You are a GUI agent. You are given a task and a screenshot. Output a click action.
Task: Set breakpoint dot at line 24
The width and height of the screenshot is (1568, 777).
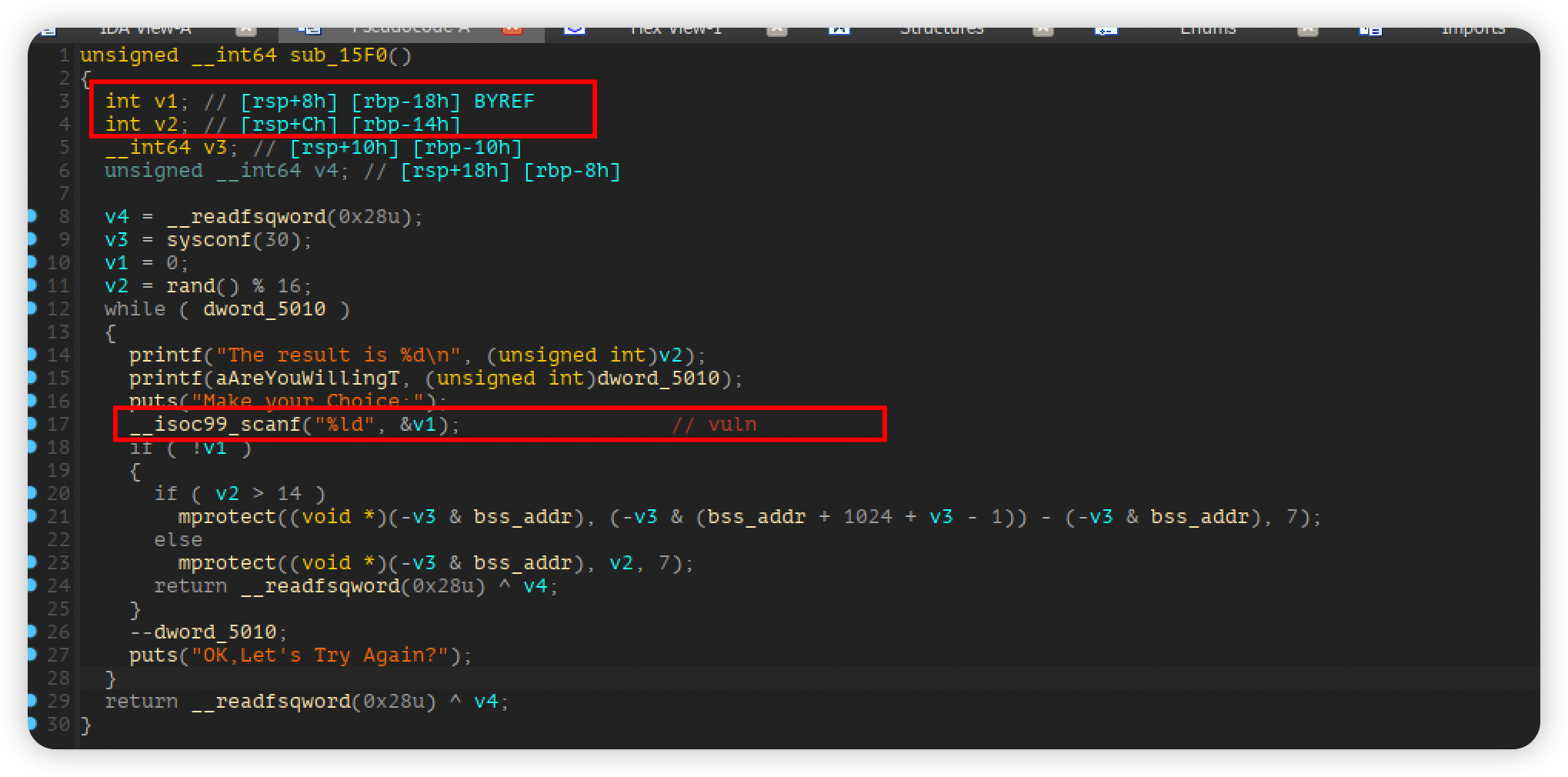[32, 585]
